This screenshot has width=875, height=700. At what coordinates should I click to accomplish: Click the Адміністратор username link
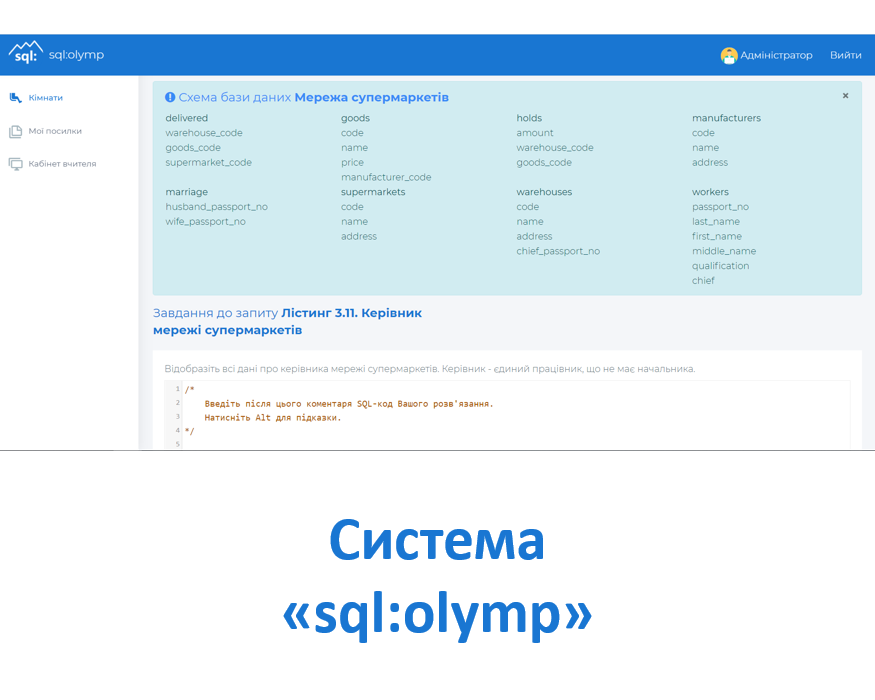point(776,55)
